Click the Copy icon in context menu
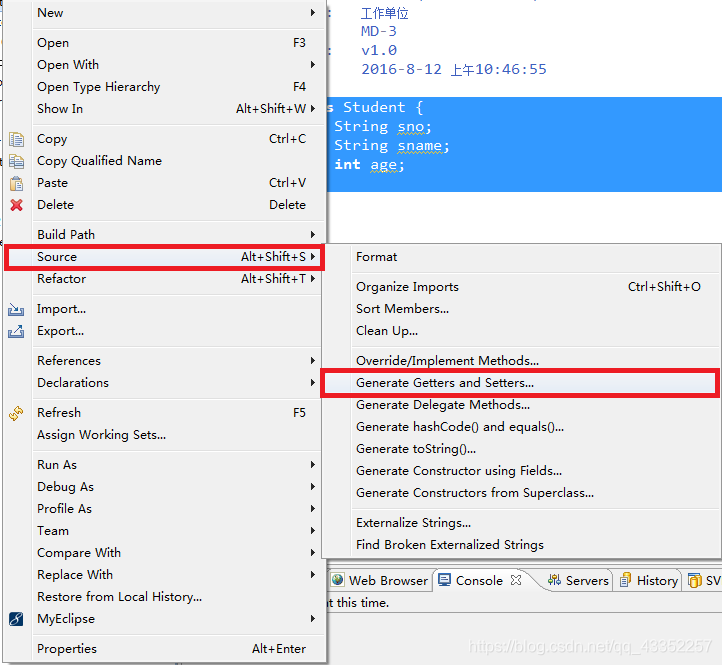This screenshot has width=722, height=665. tap(16, 139)
